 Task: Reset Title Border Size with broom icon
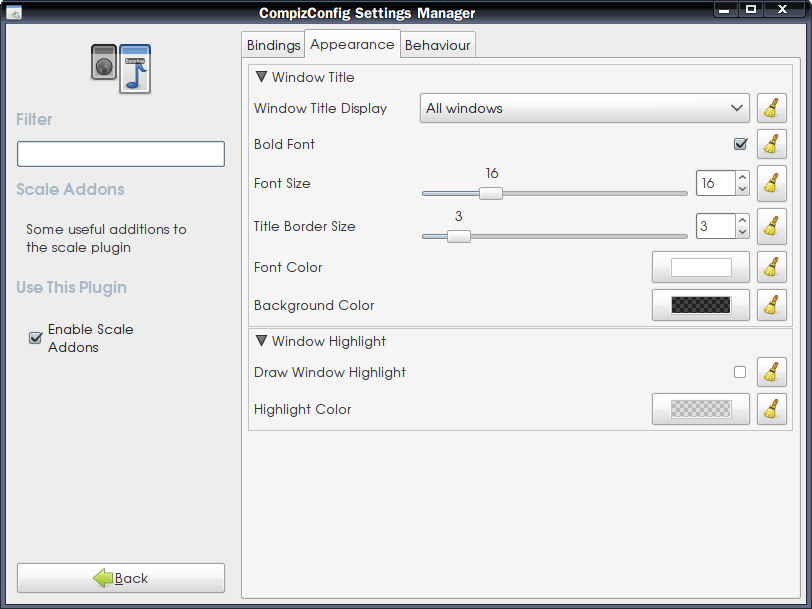click(x=772, y=226)
